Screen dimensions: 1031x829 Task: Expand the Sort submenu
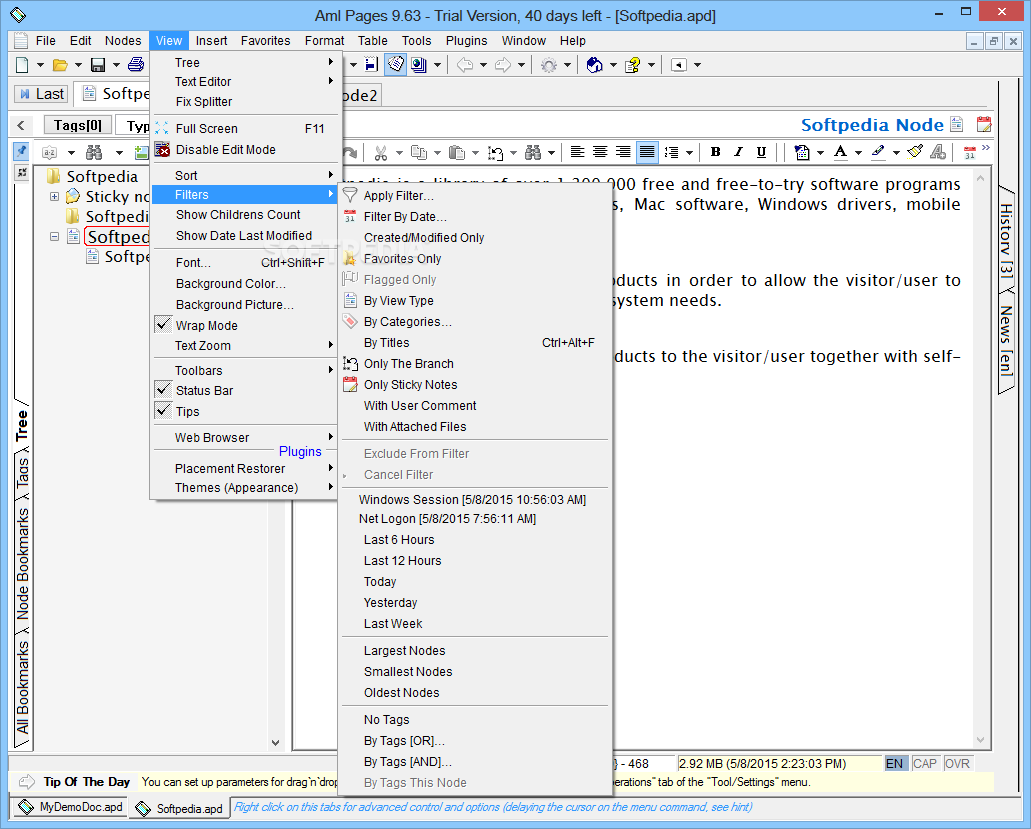point(244,176)
